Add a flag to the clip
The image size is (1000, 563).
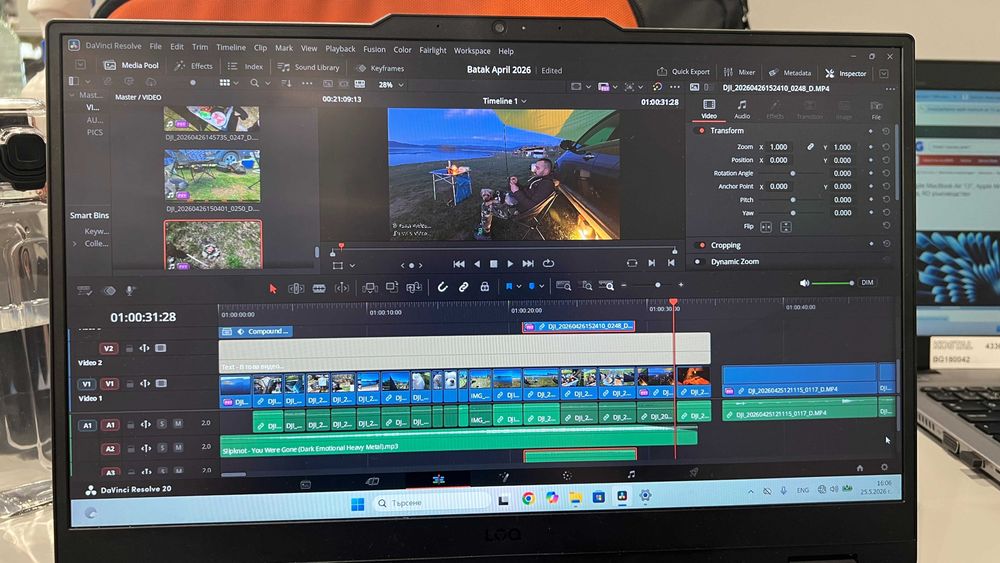click(509, 286)
